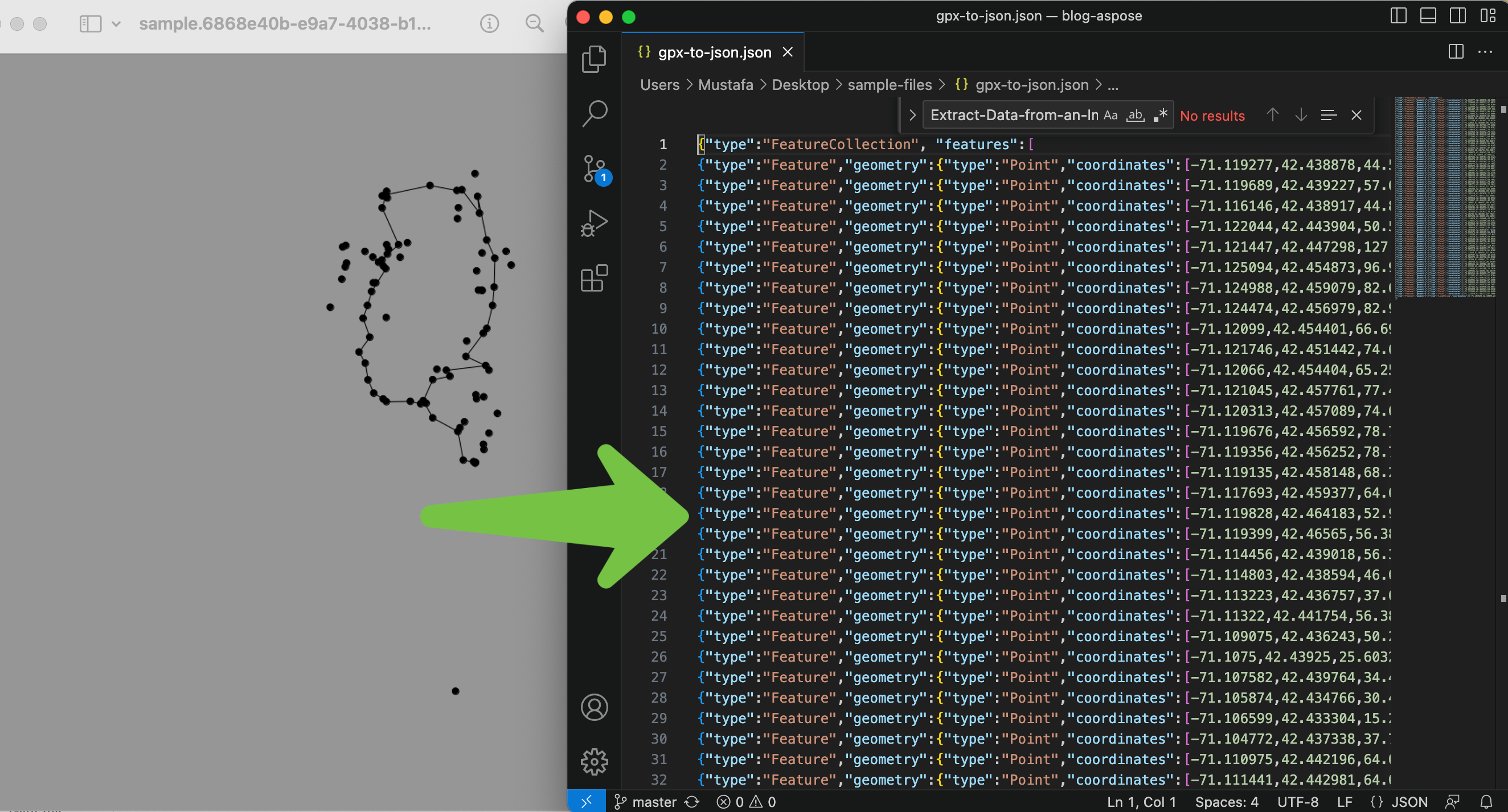The width and height of the screenshot is (1508, 812).
Task: Open the Search view in activity bar
Action: tap(593, 113)
